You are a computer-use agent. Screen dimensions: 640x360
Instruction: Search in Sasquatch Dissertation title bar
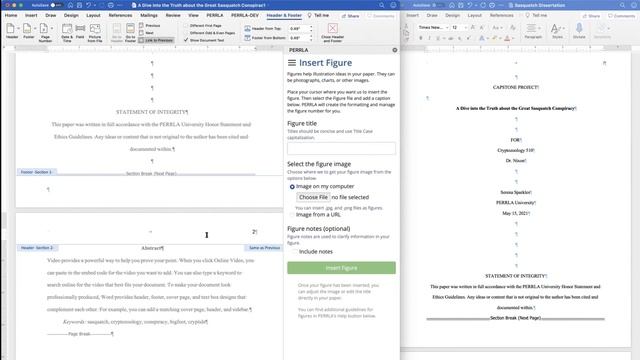622,5
